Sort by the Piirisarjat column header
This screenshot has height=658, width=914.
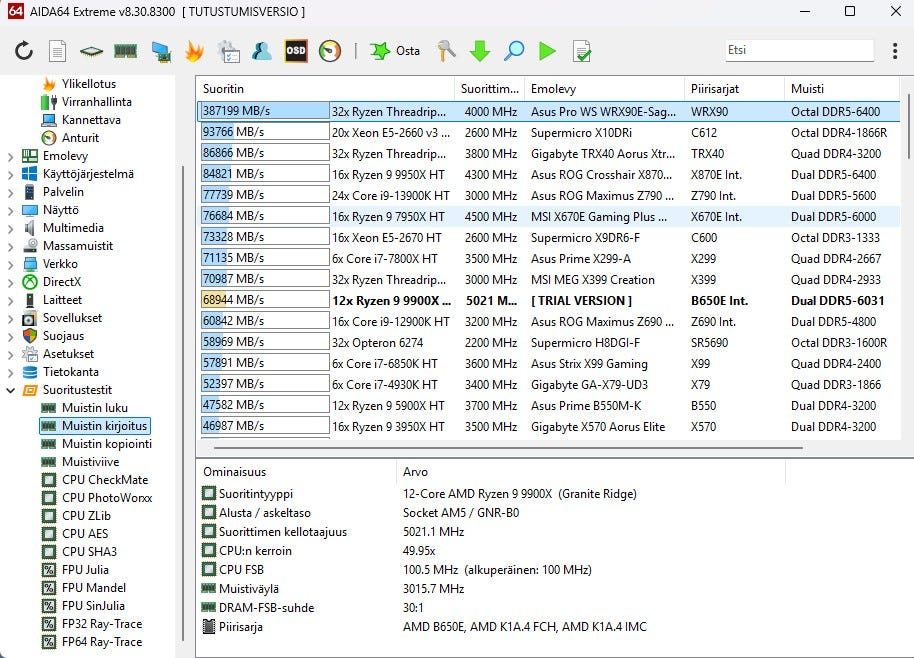coord(734,89)
